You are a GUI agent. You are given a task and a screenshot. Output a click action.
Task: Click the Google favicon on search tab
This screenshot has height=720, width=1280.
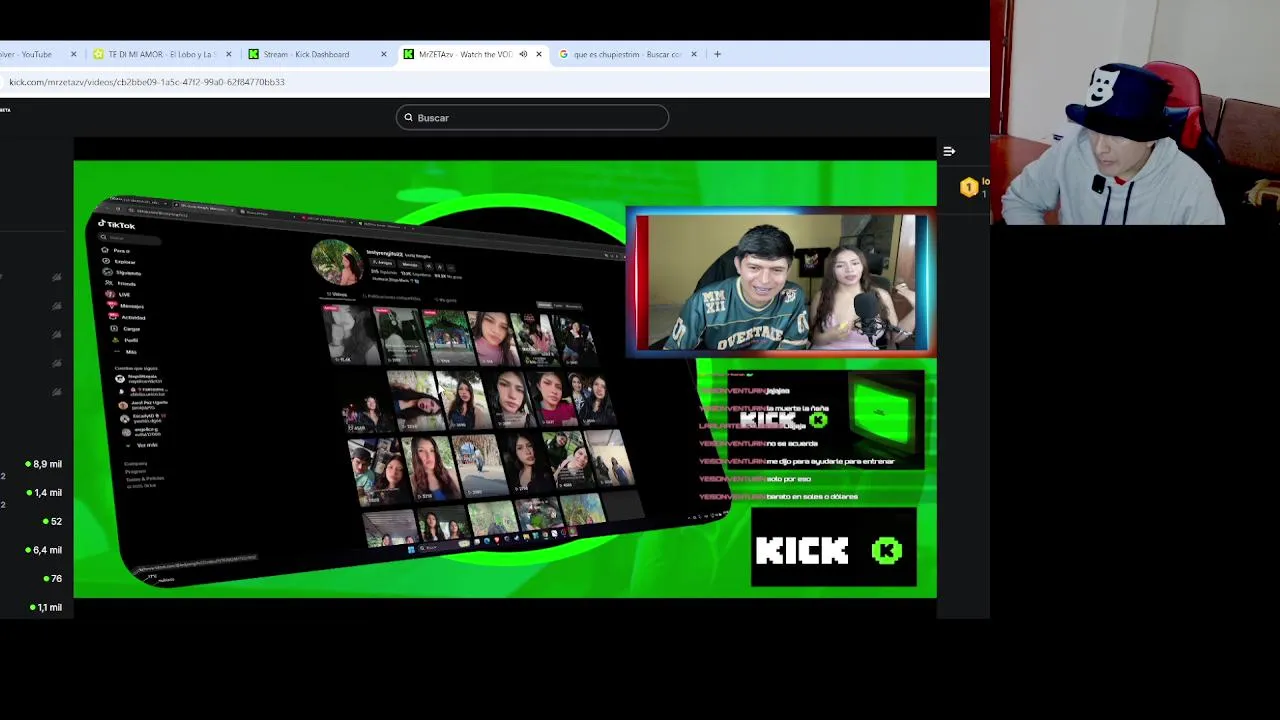coord(564,54)
